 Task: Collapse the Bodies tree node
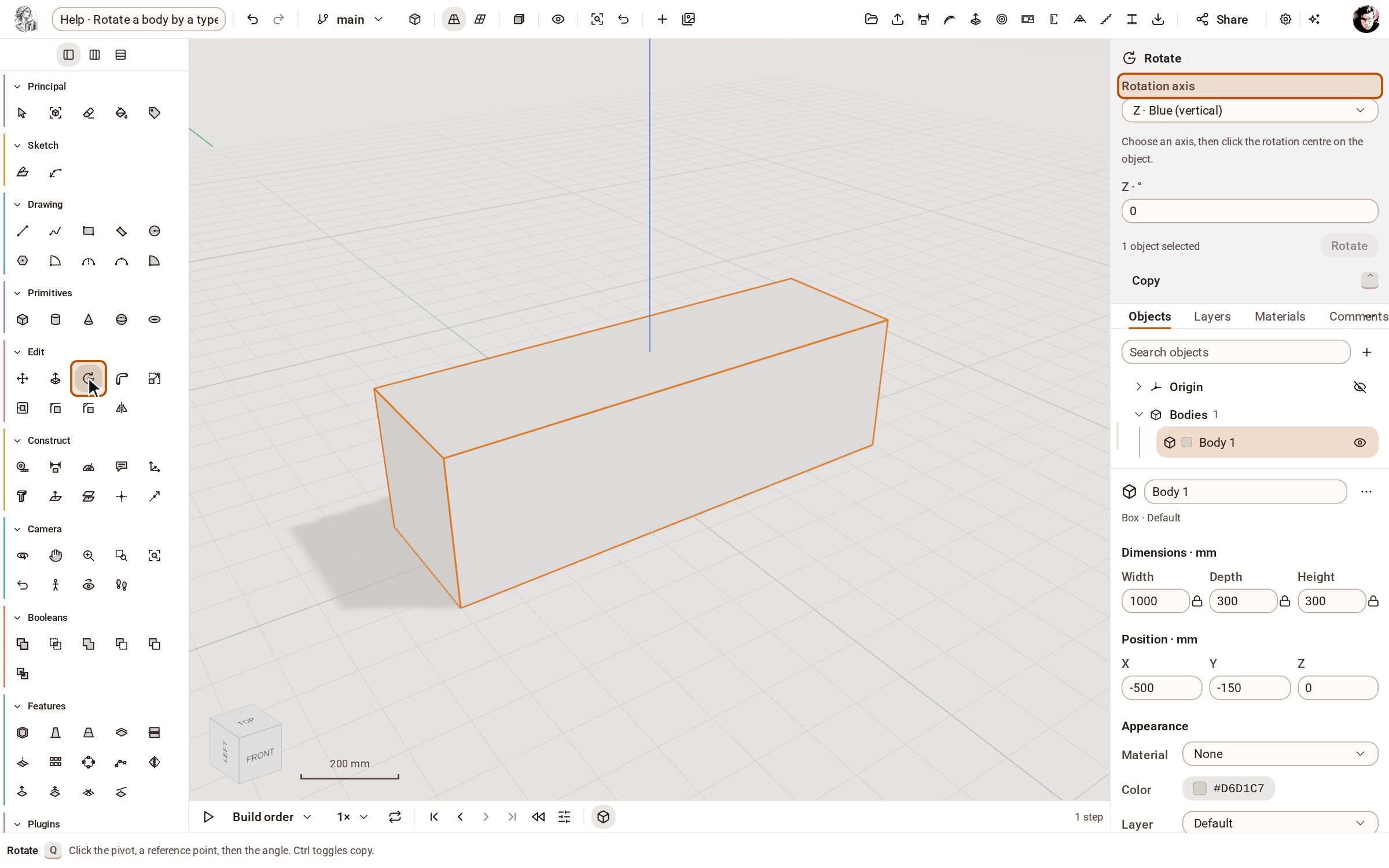[x=1138, y=414]
